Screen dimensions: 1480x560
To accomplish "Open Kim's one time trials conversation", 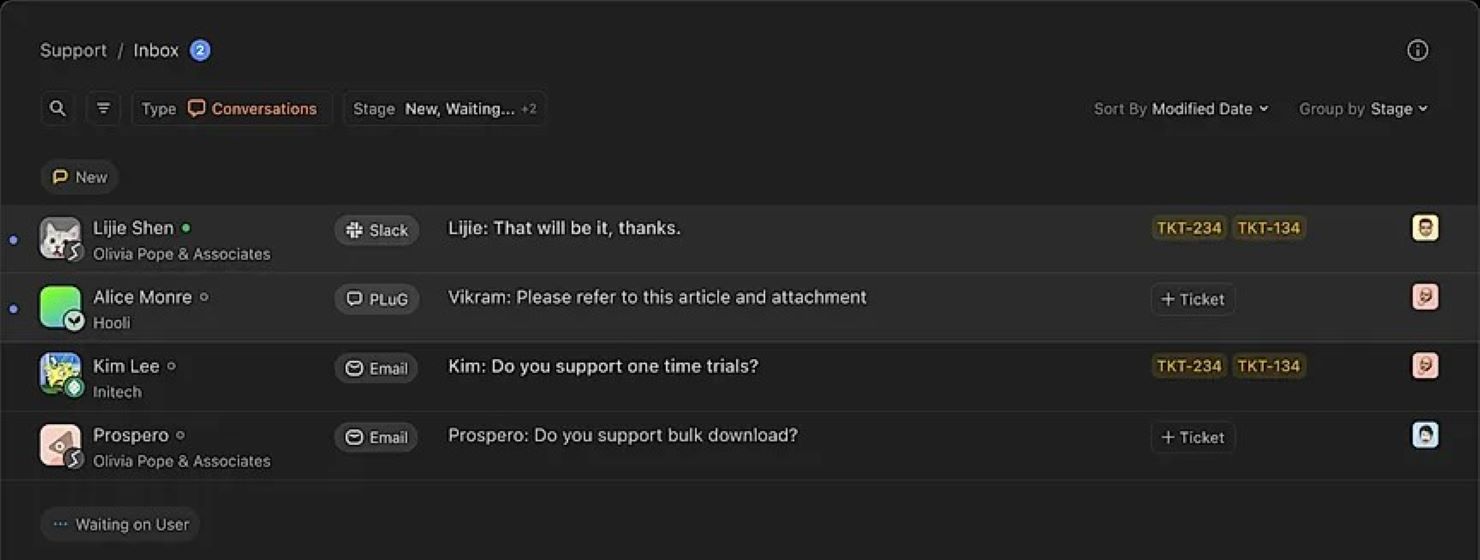I will point(603,367).
